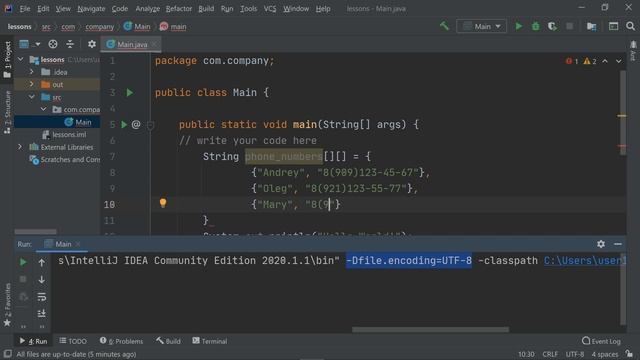
Task: Open the Build menu
Action: pos(206,9)
